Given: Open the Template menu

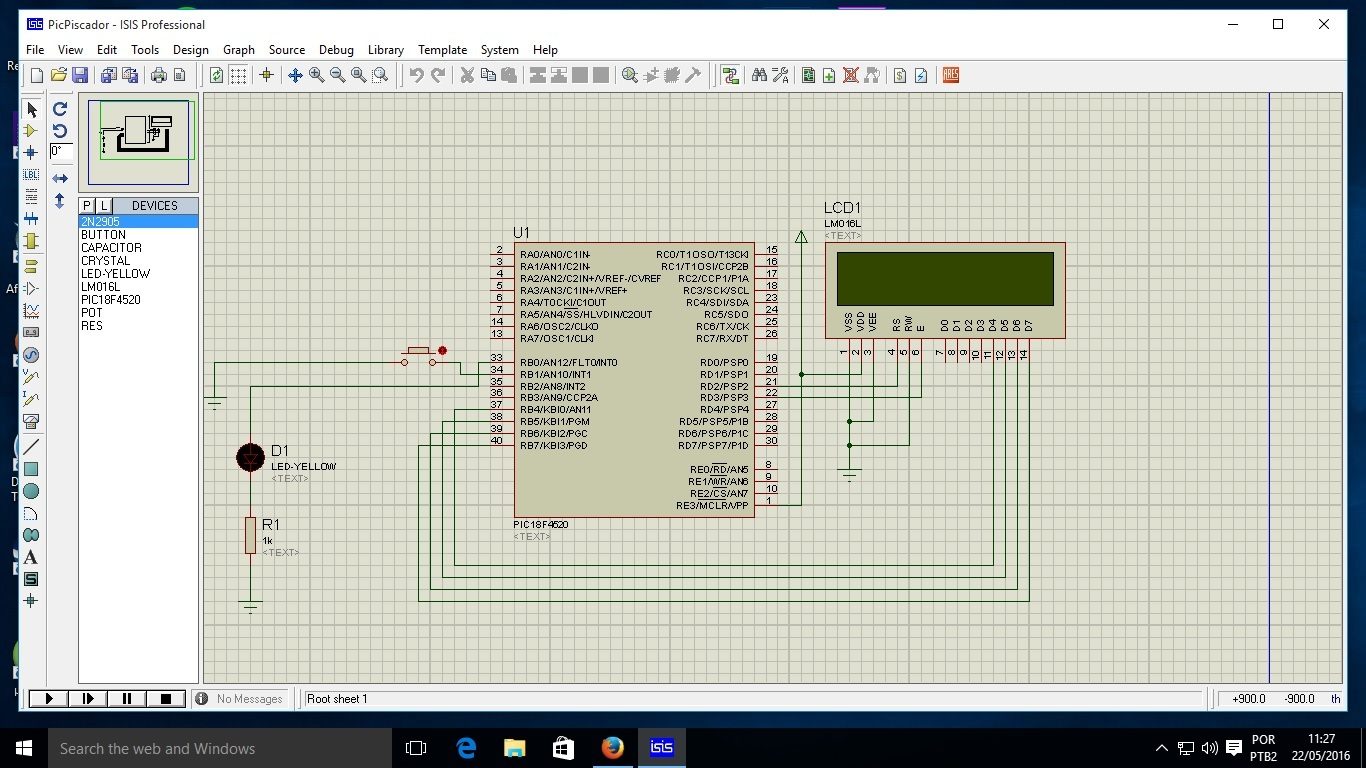Looking at the screenshot, I should click(x=442, y=49).
